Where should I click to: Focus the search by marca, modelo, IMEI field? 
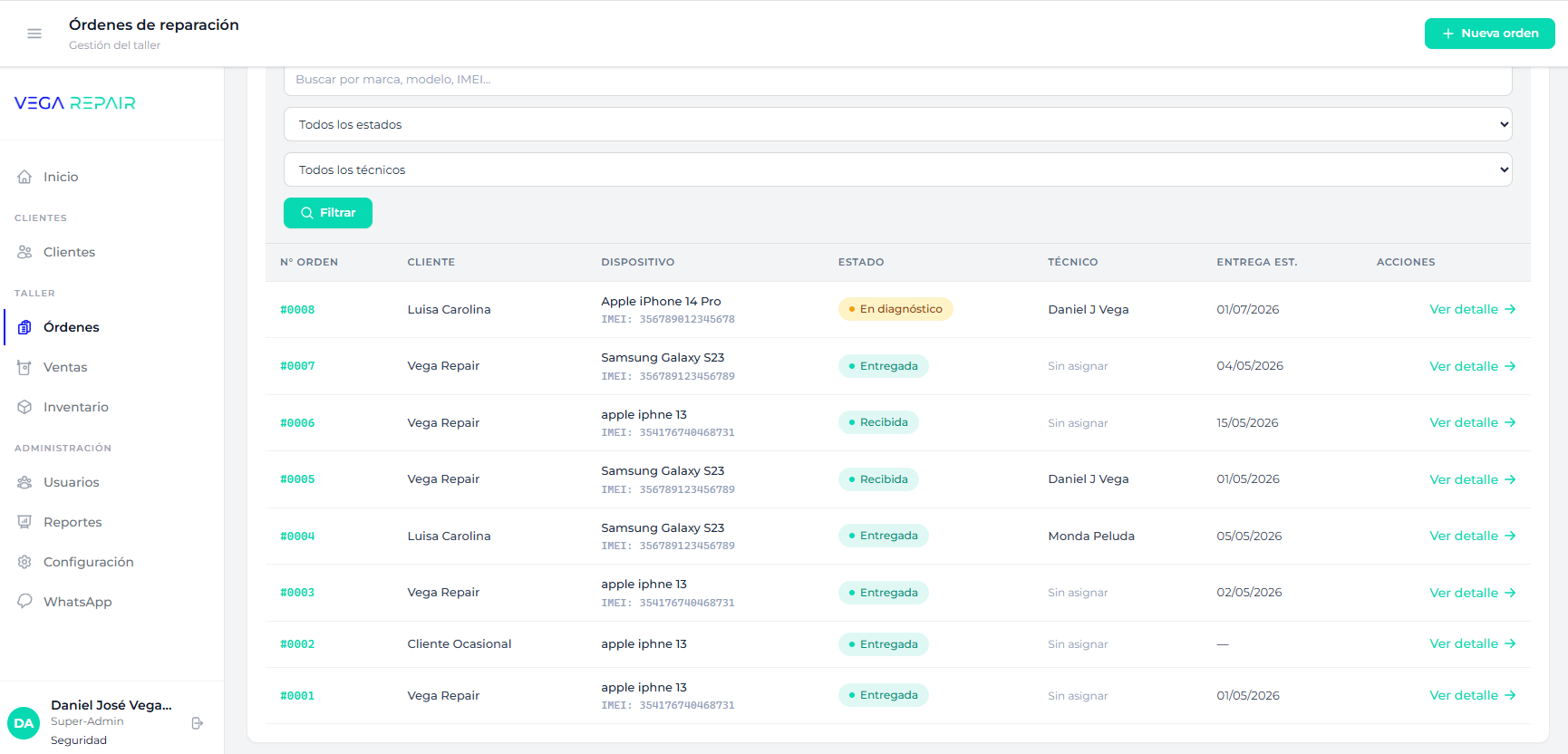coord(897,80)
